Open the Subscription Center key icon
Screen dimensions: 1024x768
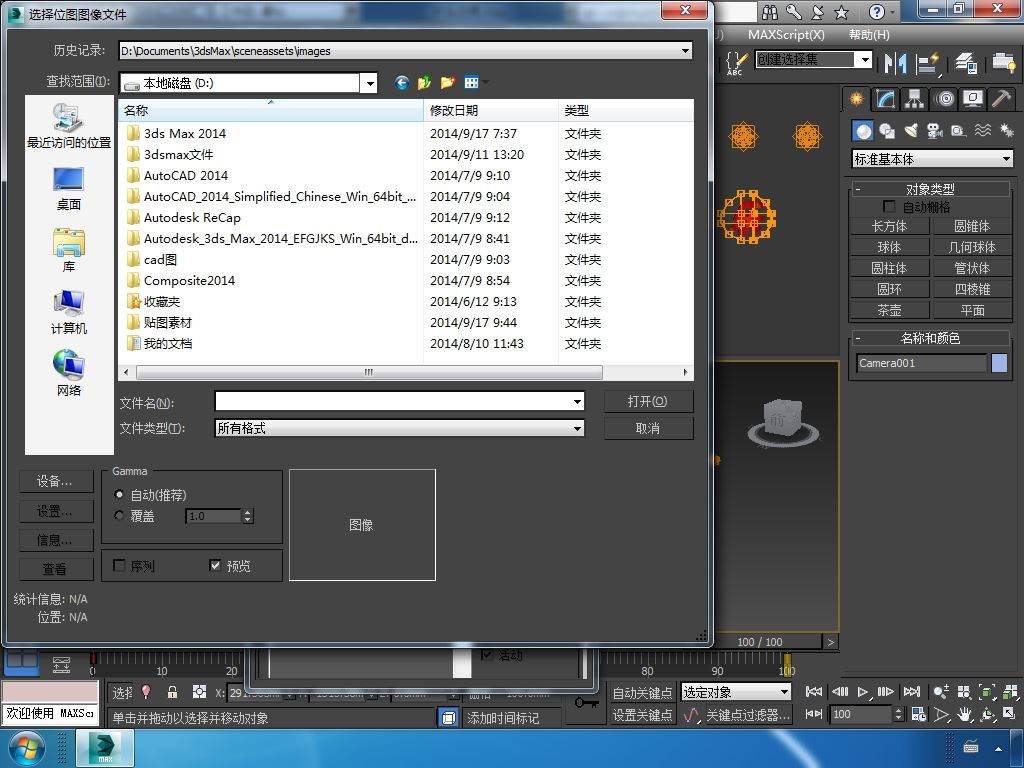pyautogui.click(x=794, y=12)
